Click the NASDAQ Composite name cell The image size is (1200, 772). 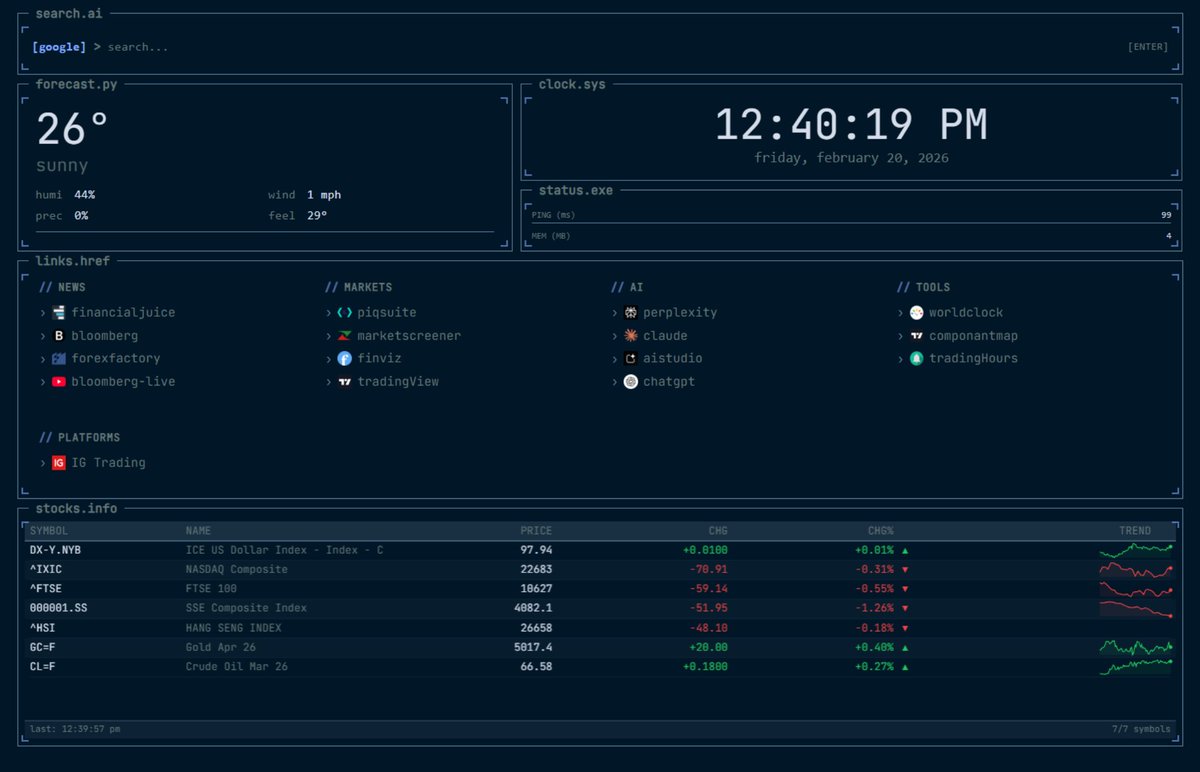236,569
